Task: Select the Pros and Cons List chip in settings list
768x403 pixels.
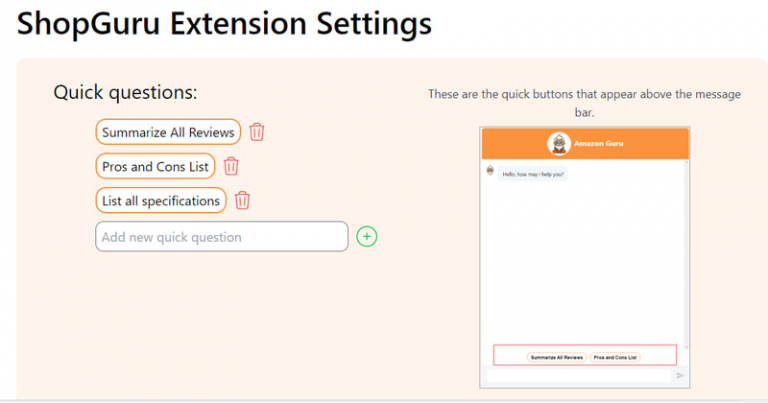Action: coord(155,166)
